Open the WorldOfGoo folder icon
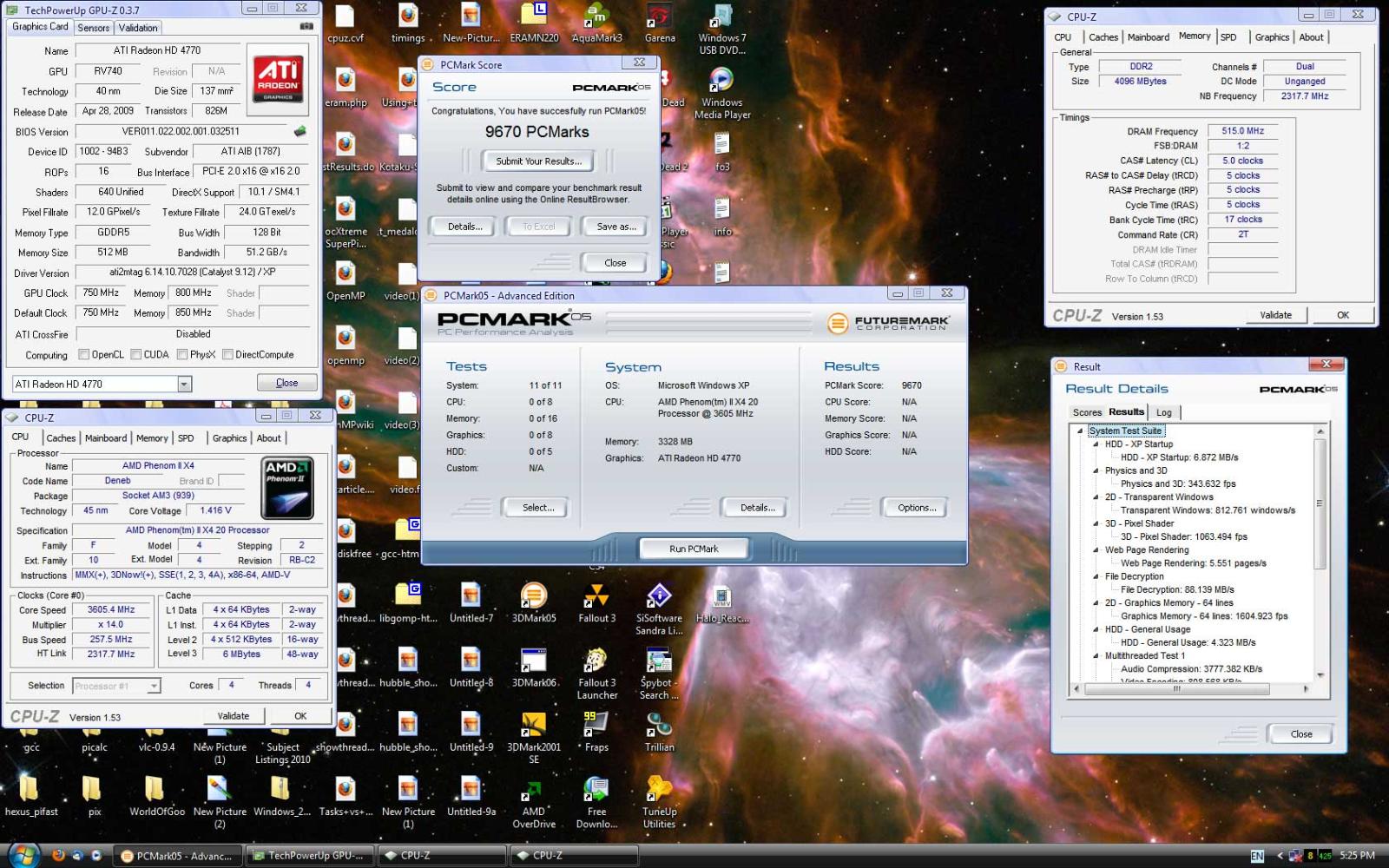This screenshot has width=1389, height=868. click(156, 797)
